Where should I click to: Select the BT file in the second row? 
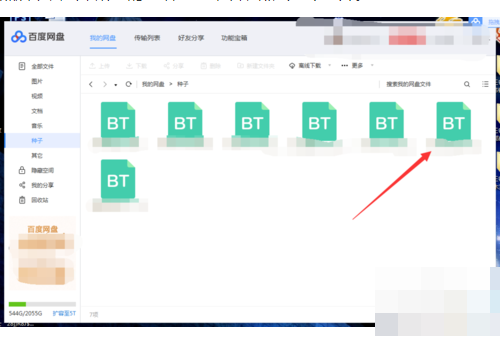[x=118, y=178]
